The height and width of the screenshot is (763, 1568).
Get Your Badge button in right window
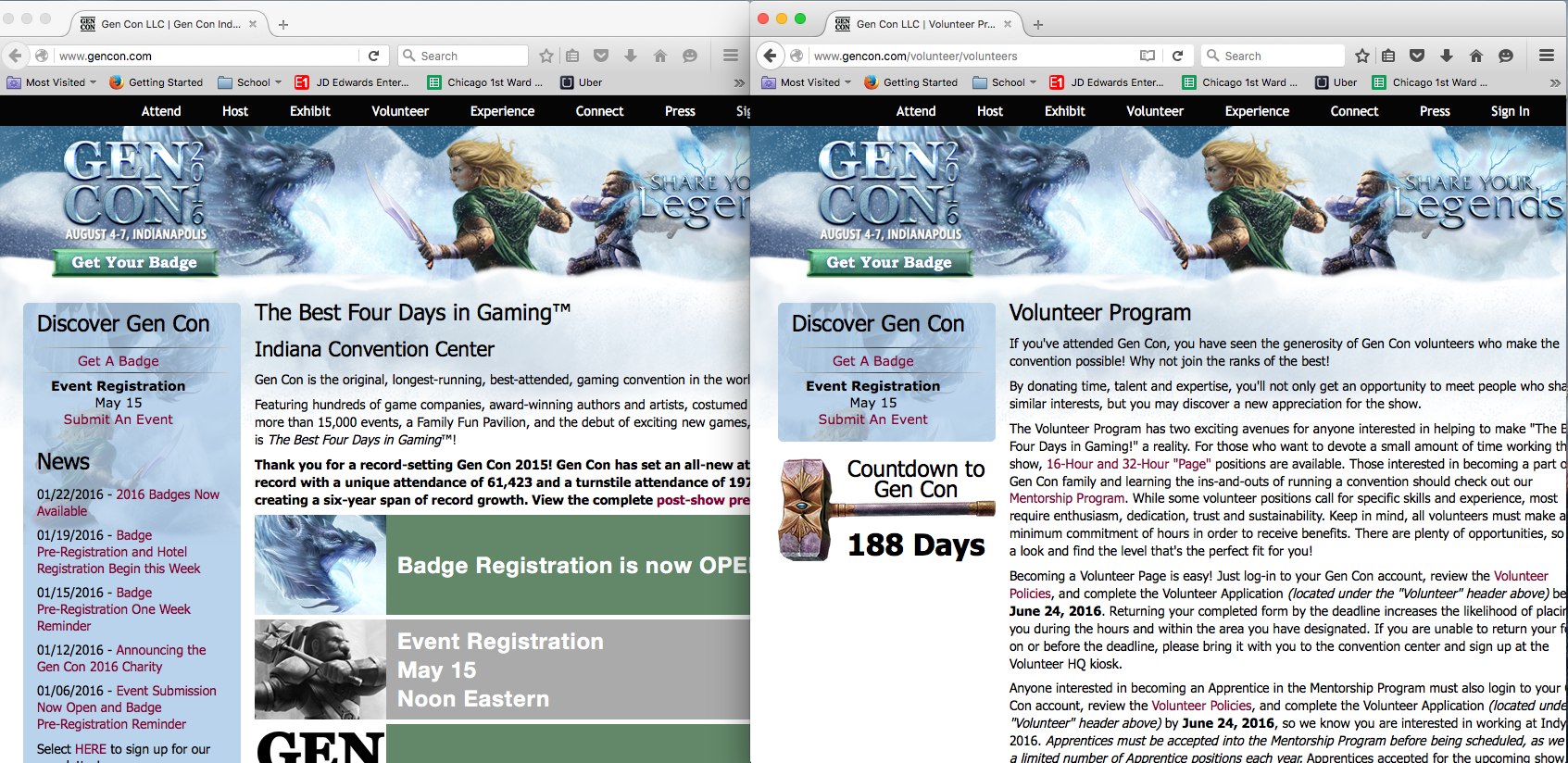889,262
